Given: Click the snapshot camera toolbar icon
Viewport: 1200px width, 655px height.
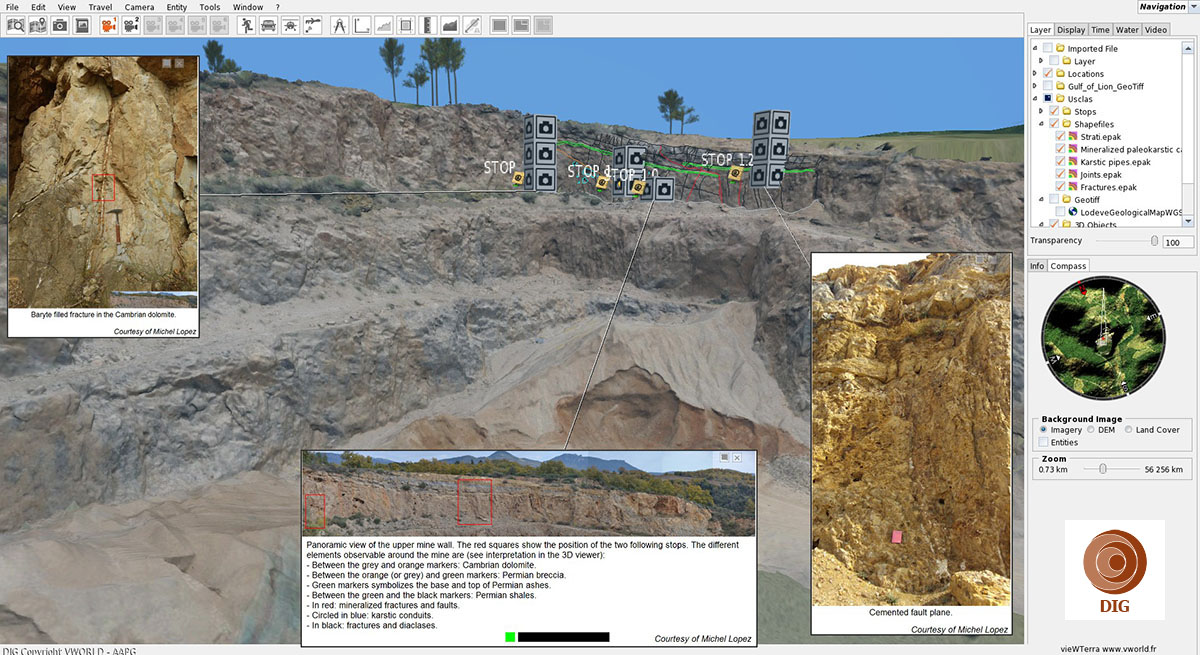Looking at the screenshot, I should [x=60, y=25].
